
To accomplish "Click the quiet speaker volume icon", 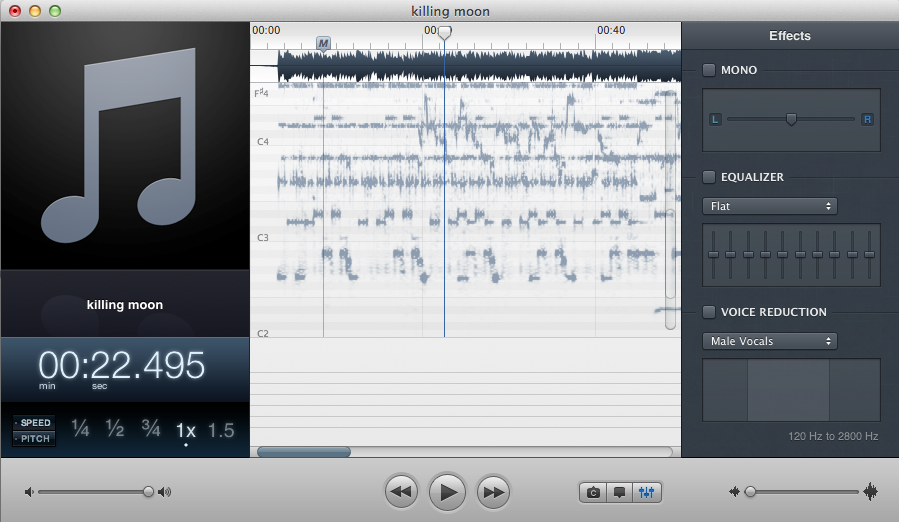I will 29,492.
